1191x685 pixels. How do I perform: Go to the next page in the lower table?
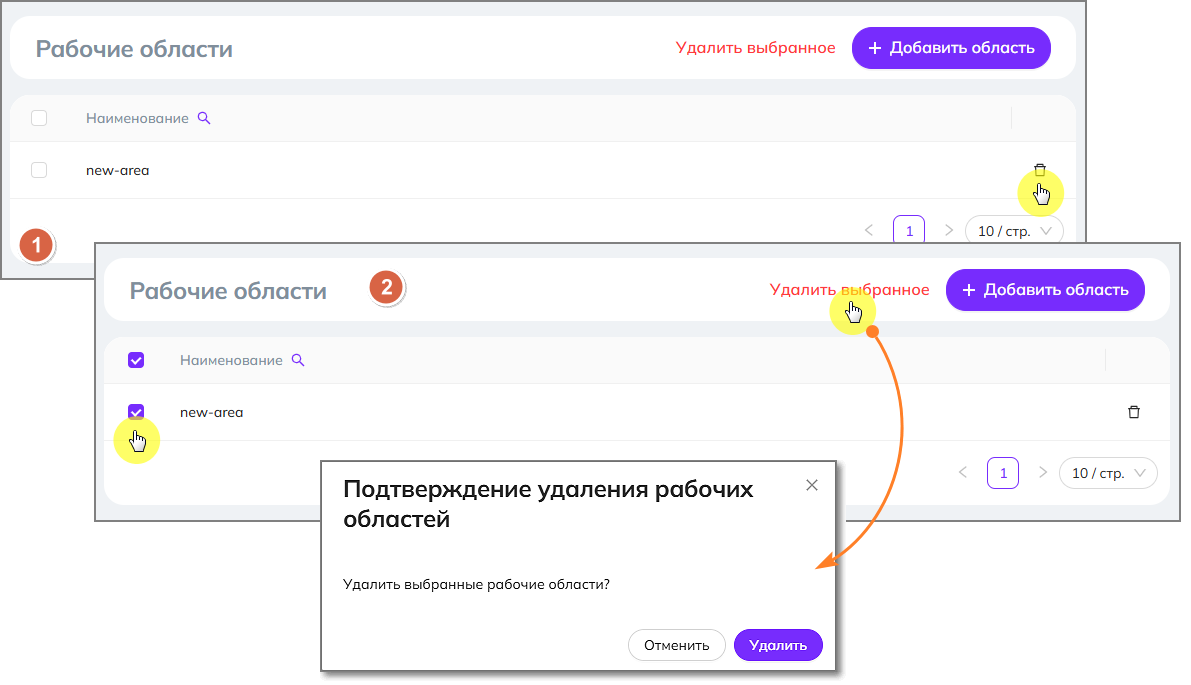pyautogui.click(x=1043, y=473)
